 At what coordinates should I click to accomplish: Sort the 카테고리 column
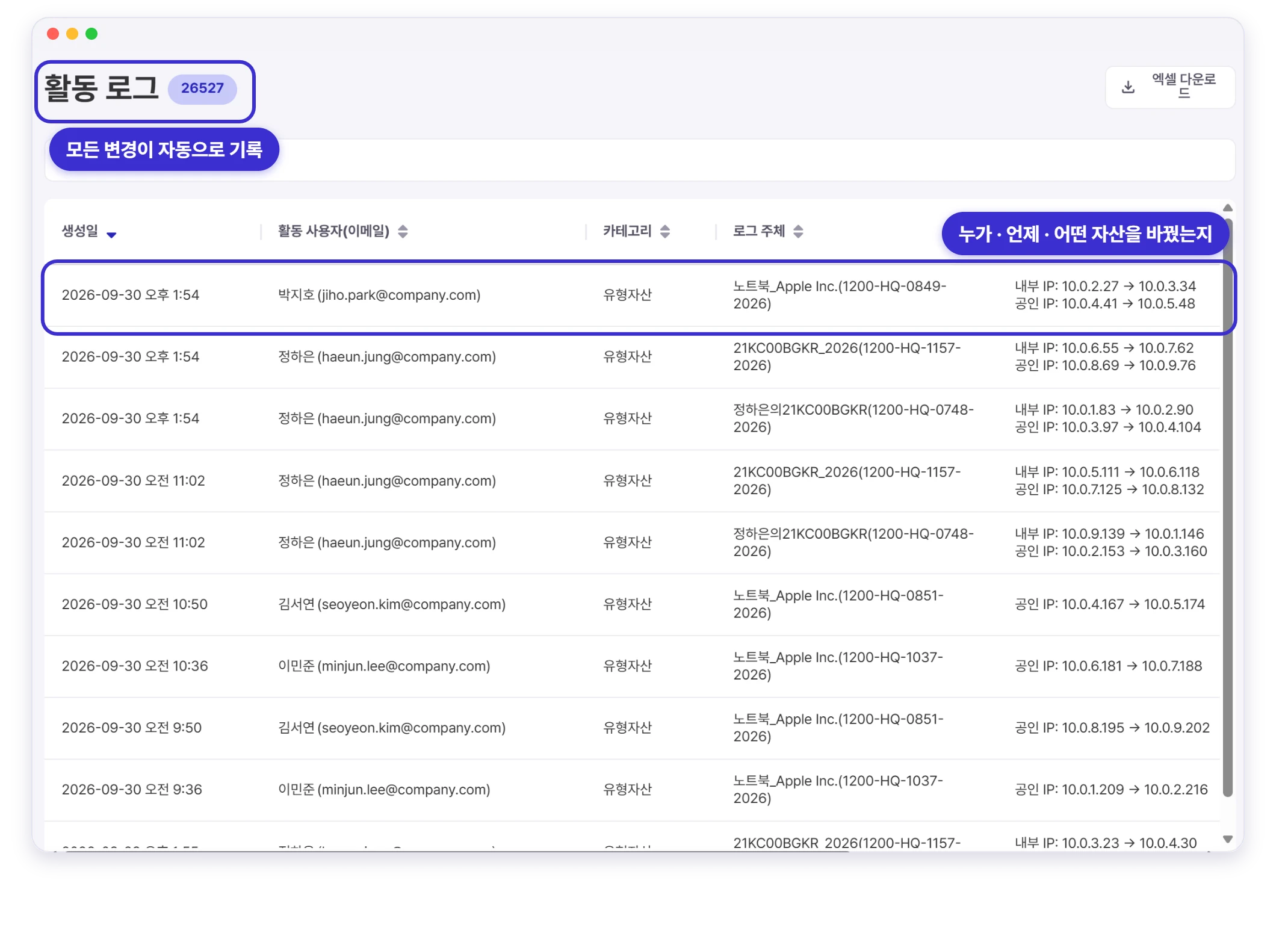click(x=665, y=231)
